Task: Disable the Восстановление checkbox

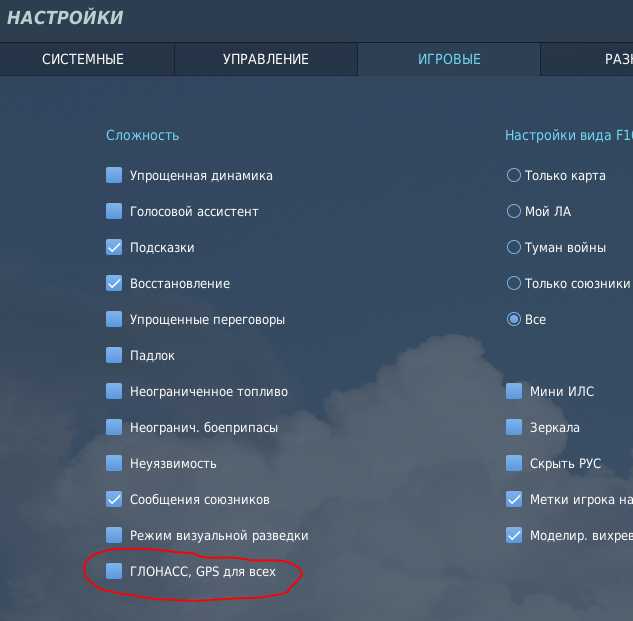Action: coord(114,283)
